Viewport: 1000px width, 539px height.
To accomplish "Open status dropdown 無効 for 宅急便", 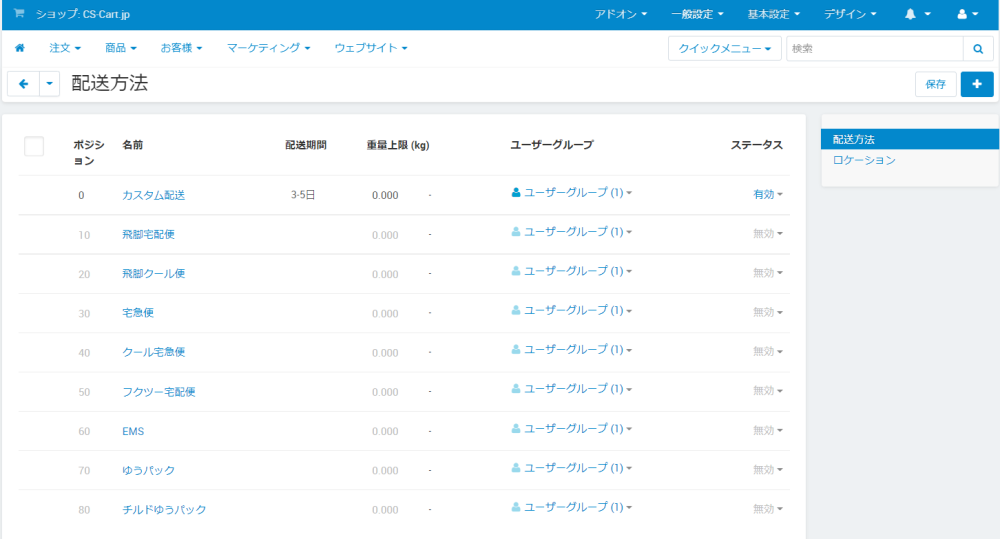I will point(767,312).
